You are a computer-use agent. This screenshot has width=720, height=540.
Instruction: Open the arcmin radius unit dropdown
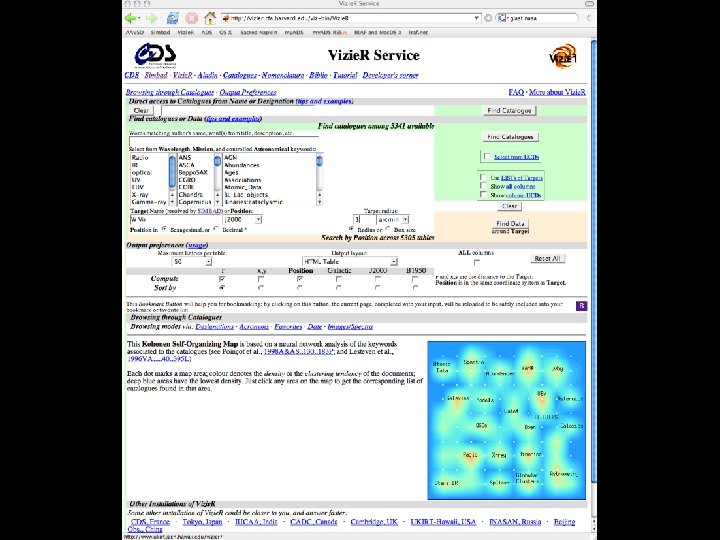393,220
